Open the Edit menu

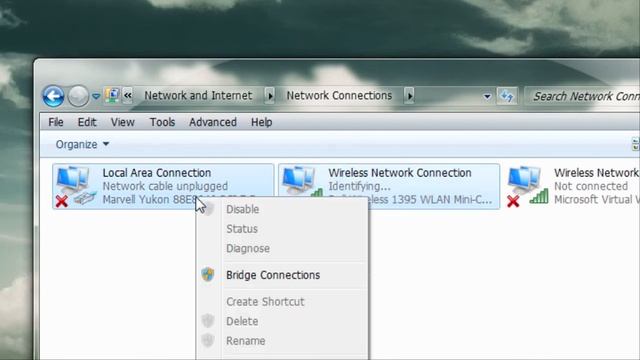[x=87, y=122]
